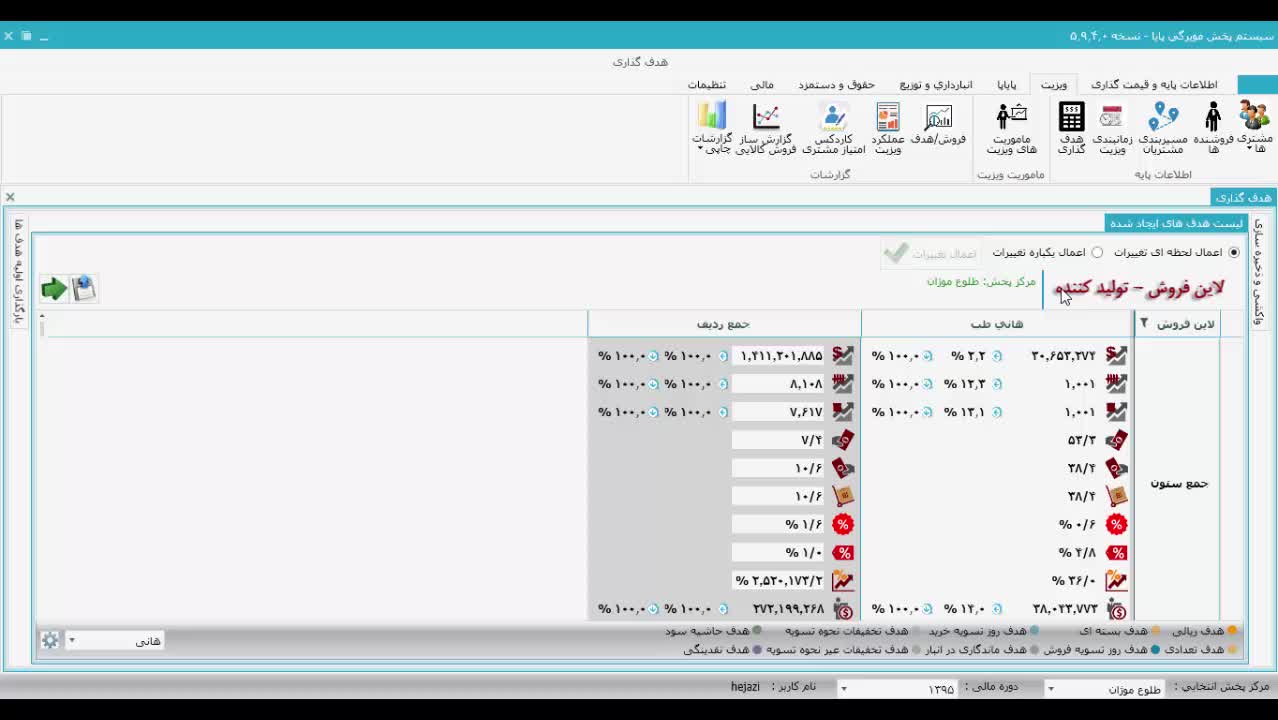Open the هدف گذاری calculator icon in ribbon
1278x720 pixels.
(1071, 119)
